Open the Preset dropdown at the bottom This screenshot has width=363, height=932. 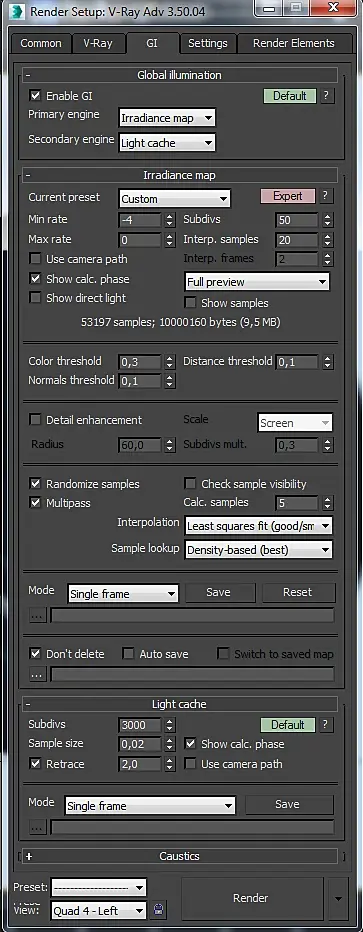click(99, 888)
